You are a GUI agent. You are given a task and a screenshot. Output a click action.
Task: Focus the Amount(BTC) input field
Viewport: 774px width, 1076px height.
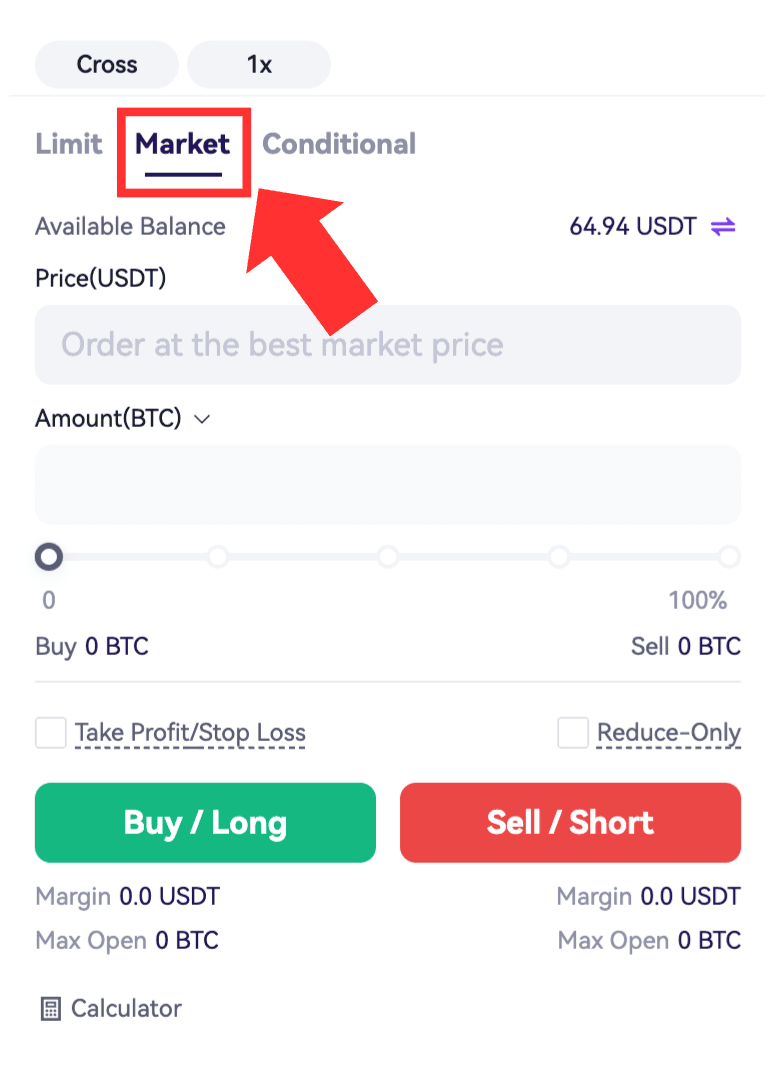[388, 485]
